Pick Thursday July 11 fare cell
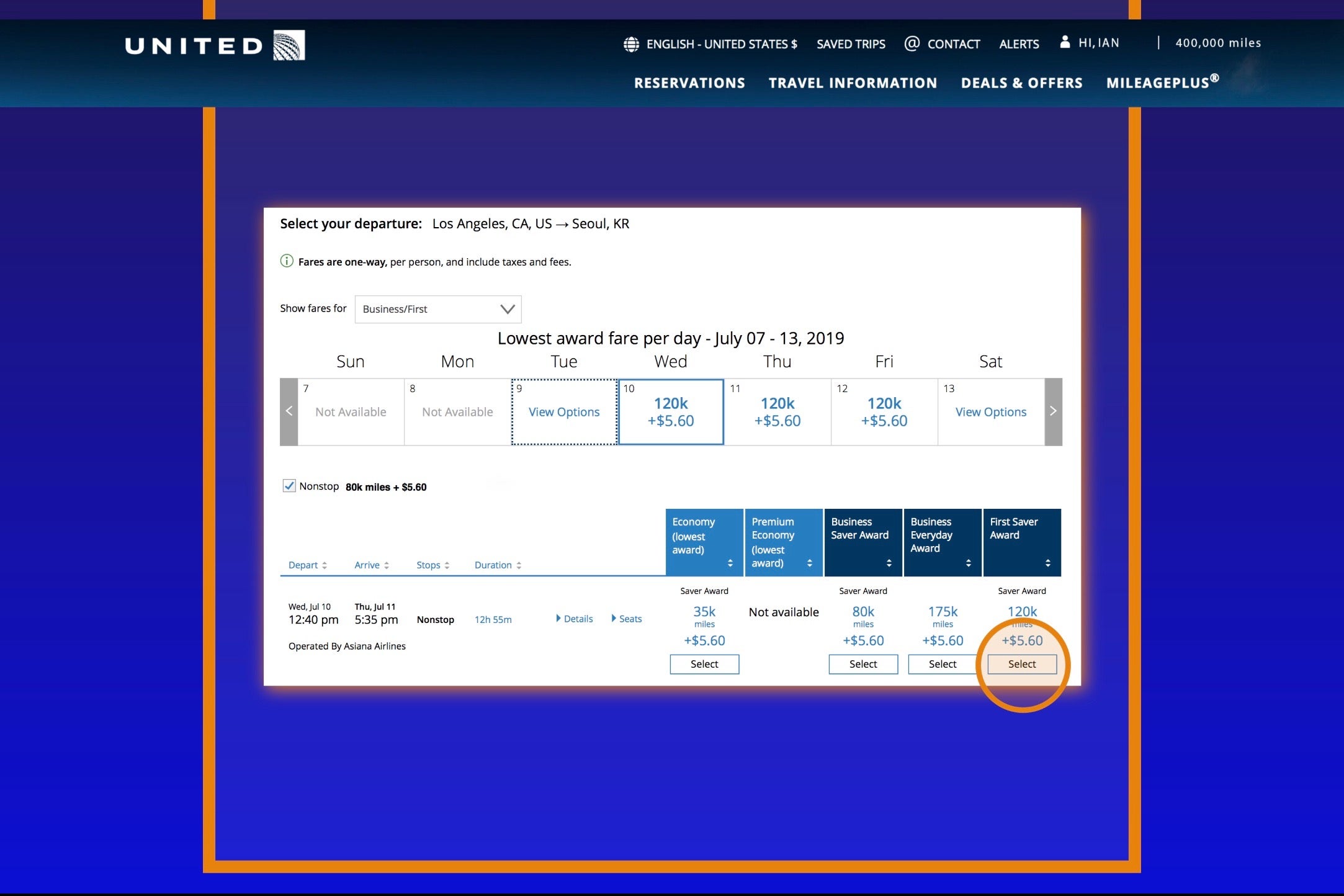This screenshot has height=896, width=1344. pos(777,412)
